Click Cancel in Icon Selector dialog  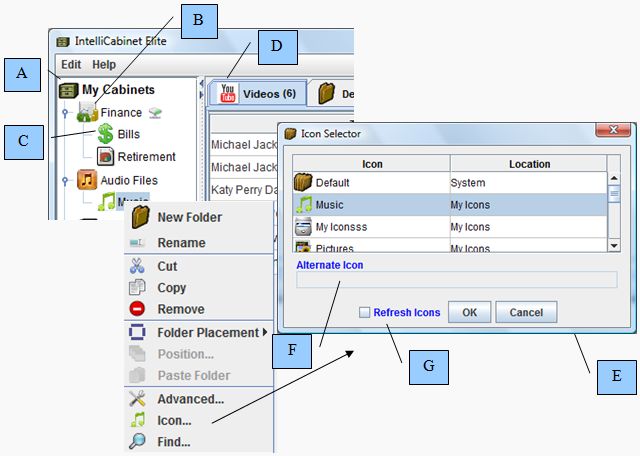coord(526,313)
